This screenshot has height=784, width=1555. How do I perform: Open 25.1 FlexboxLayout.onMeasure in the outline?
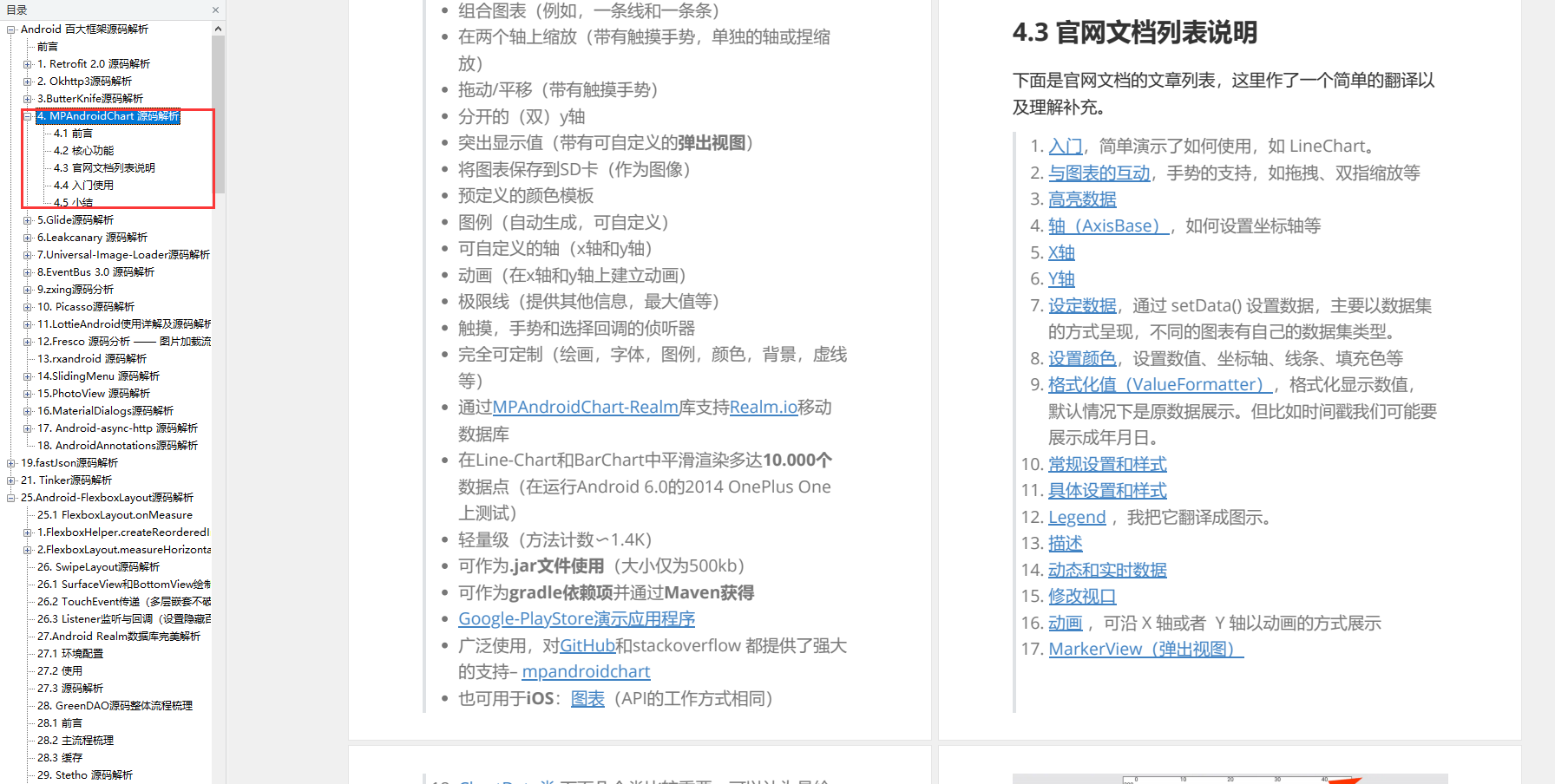(115, 515)
